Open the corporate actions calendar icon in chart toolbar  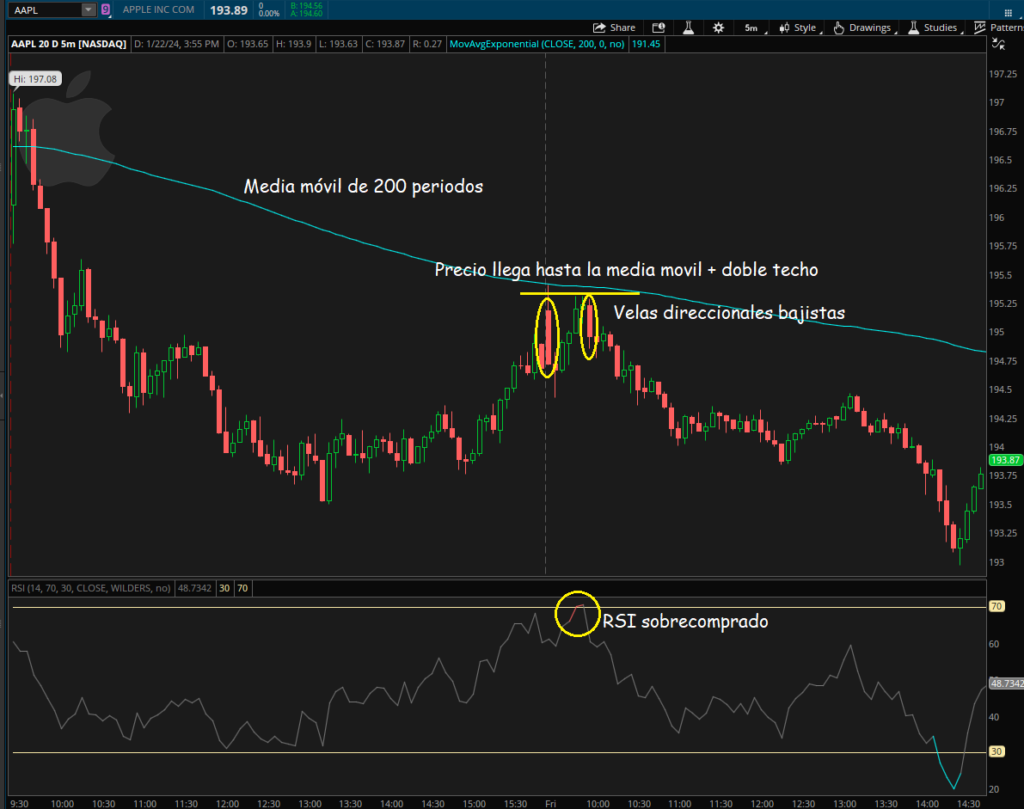click(x=658, y=27)
